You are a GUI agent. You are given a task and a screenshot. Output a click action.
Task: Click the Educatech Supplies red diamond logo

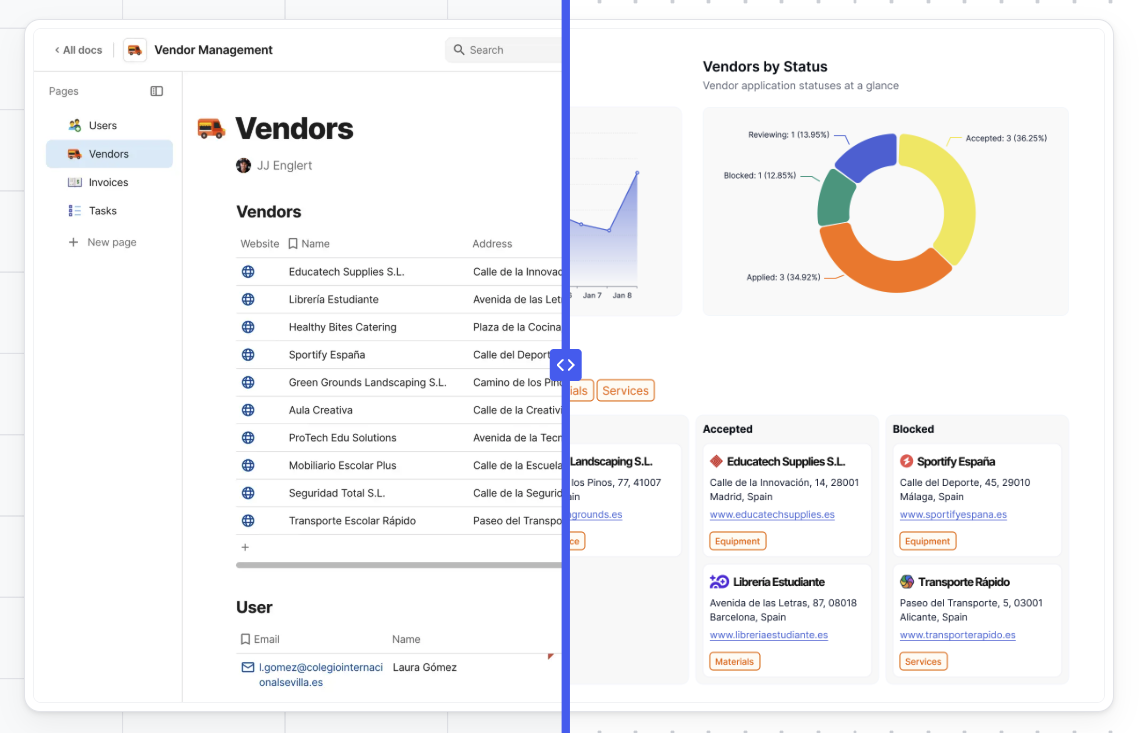point(716,461)
